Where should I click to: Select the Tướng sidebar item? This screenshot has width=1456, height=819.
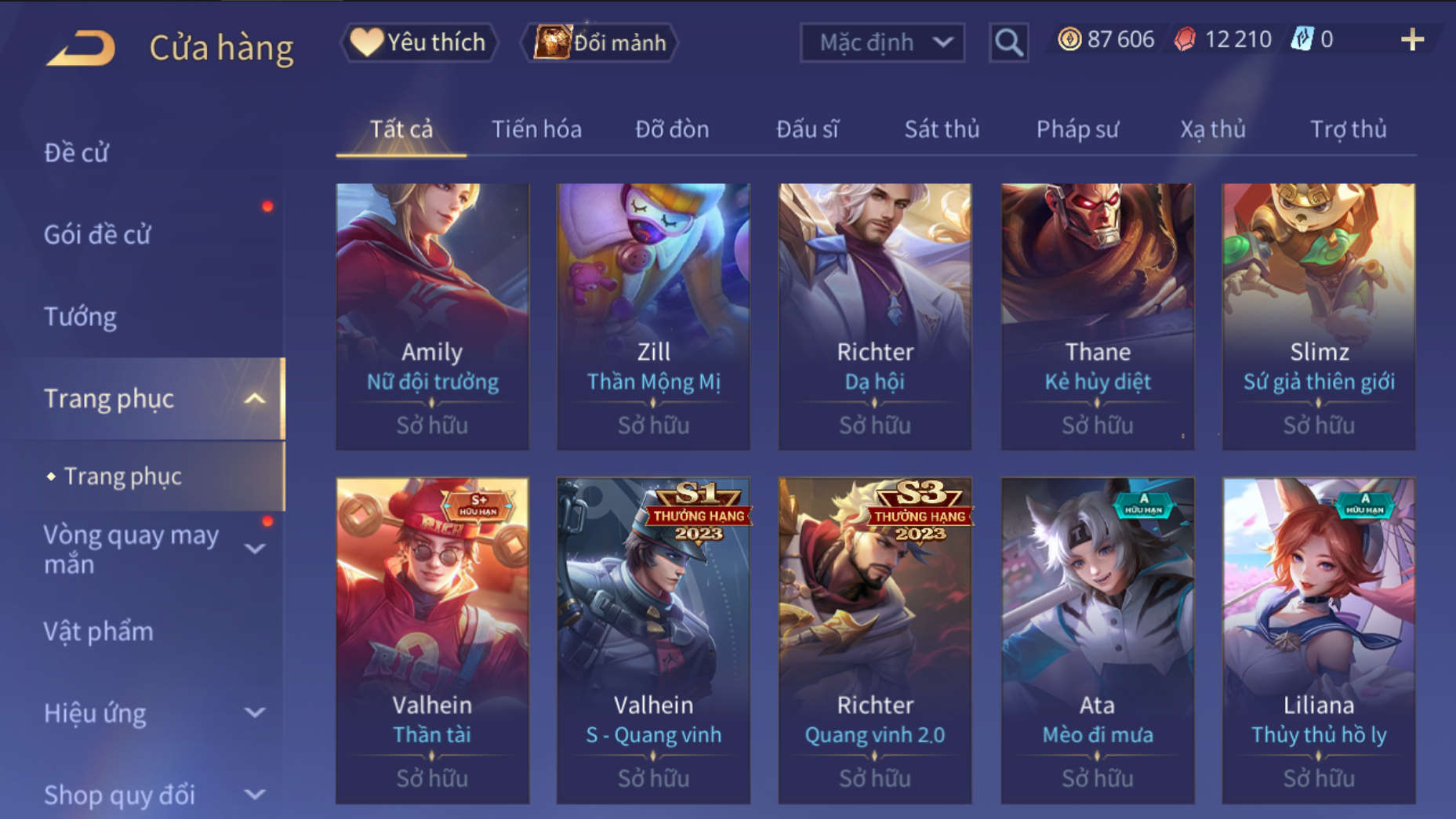click(80, 317)
